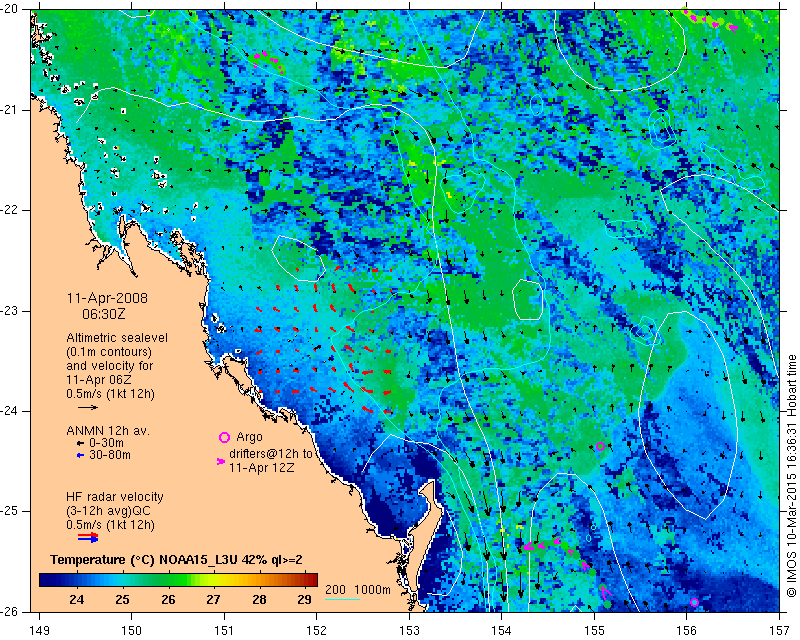Click the longitude axis label '152'
The height and width of the screenshot is (640, 800).
coord(317,631)
